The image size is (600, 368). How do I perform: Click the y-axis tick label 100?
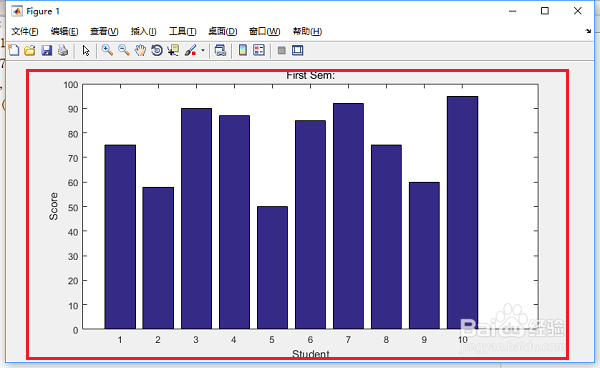pos(71,85)
